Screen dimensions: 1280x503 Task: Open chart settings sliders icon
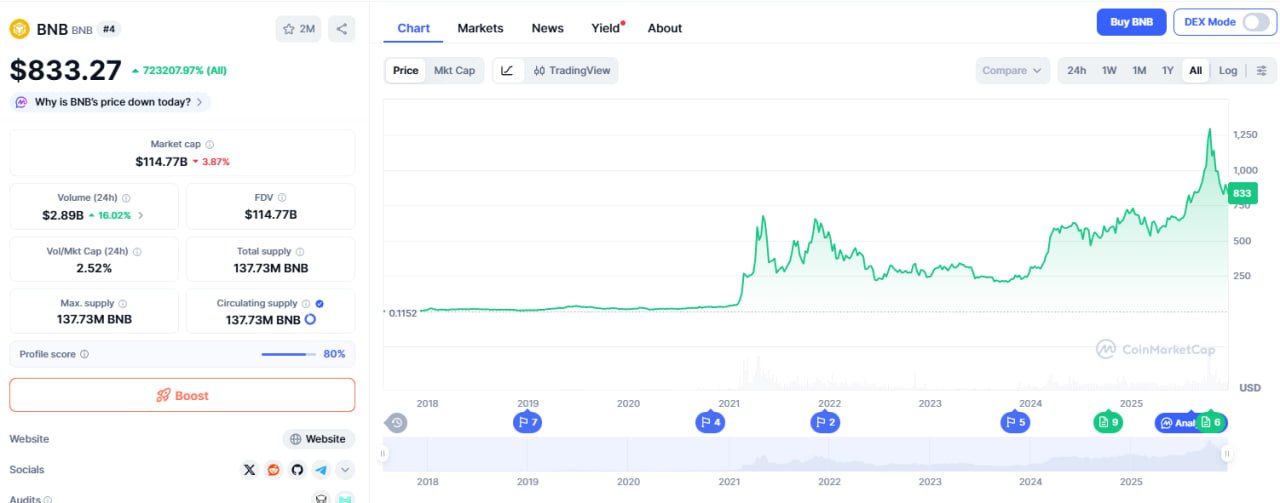point(1261,70)
